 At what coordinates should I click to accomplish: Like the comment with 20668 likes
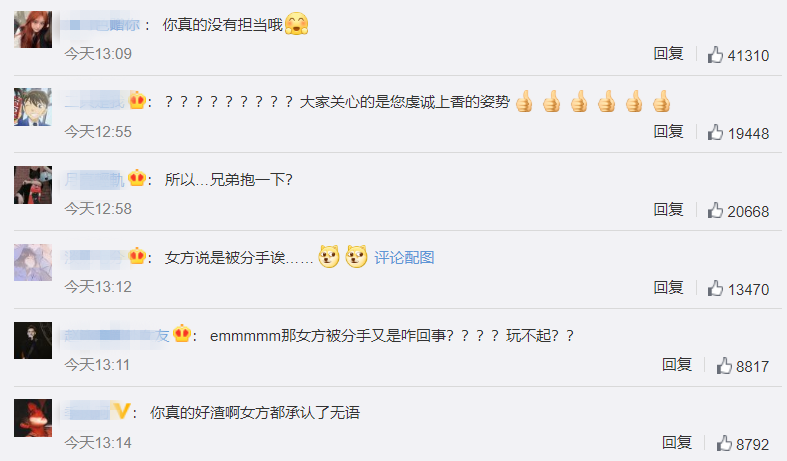click(x=715, y=210)
